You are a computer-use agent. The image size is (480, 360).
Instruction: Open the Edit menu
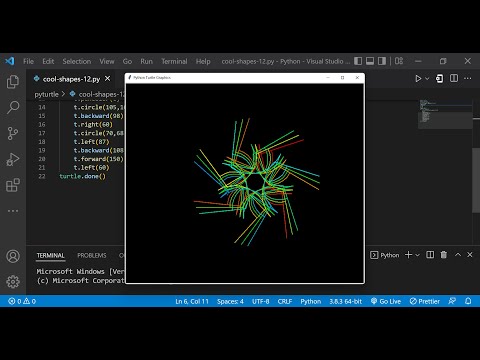[x=48, y=61]
